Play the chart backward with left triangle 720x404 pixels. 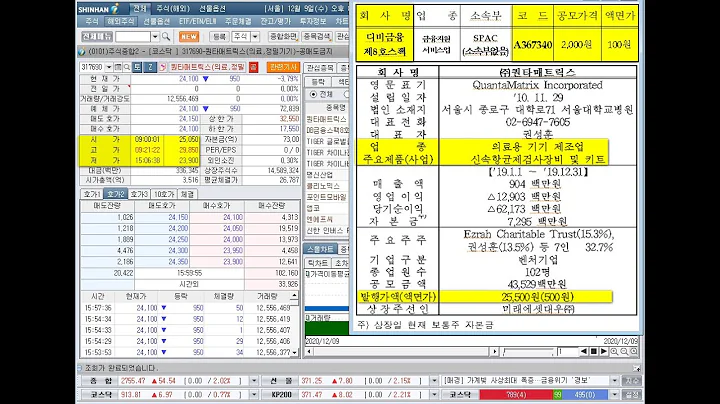584,351
